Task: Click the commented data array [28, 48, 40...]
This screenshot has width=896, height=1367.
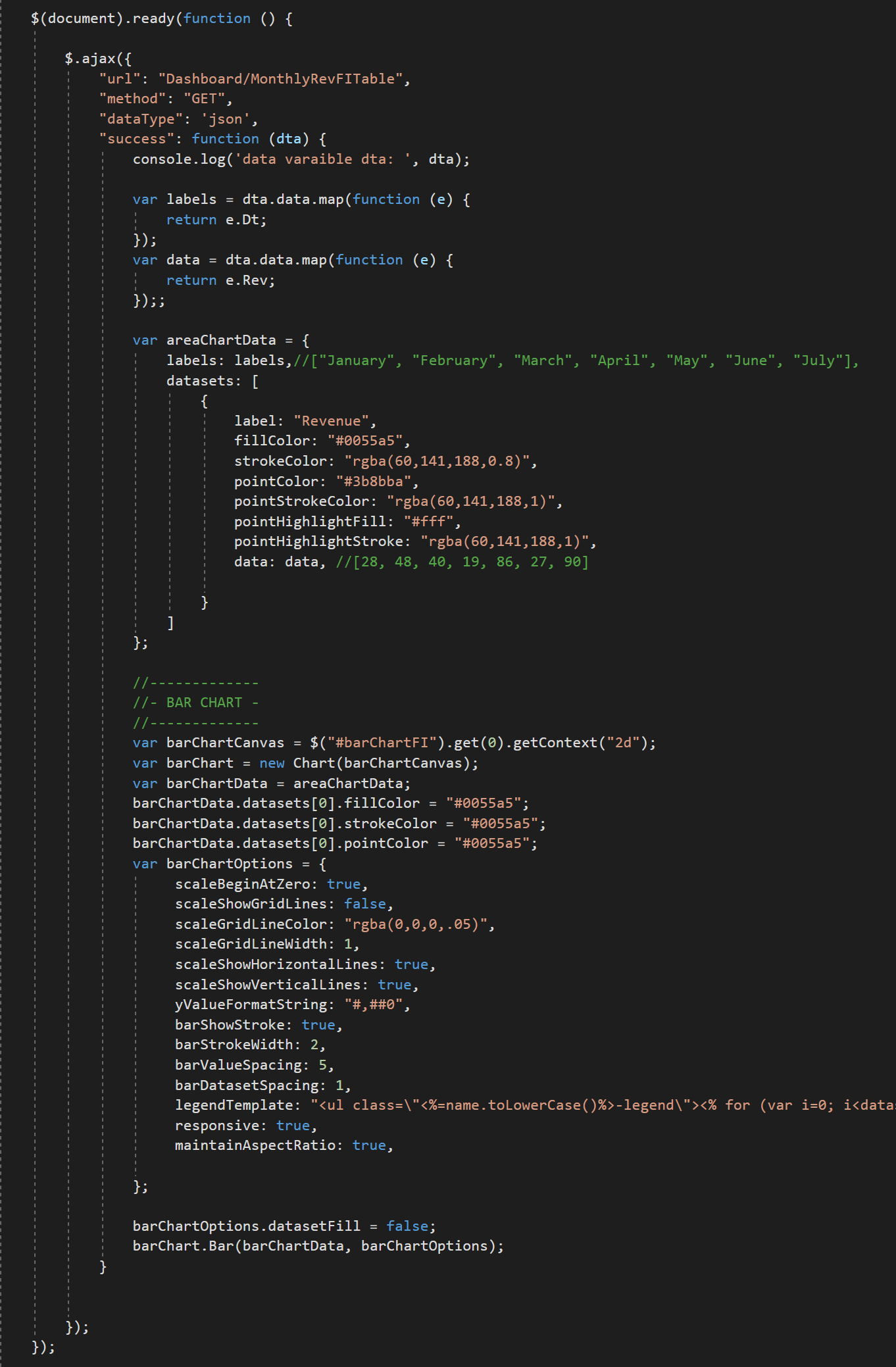Action: [462, 562]
